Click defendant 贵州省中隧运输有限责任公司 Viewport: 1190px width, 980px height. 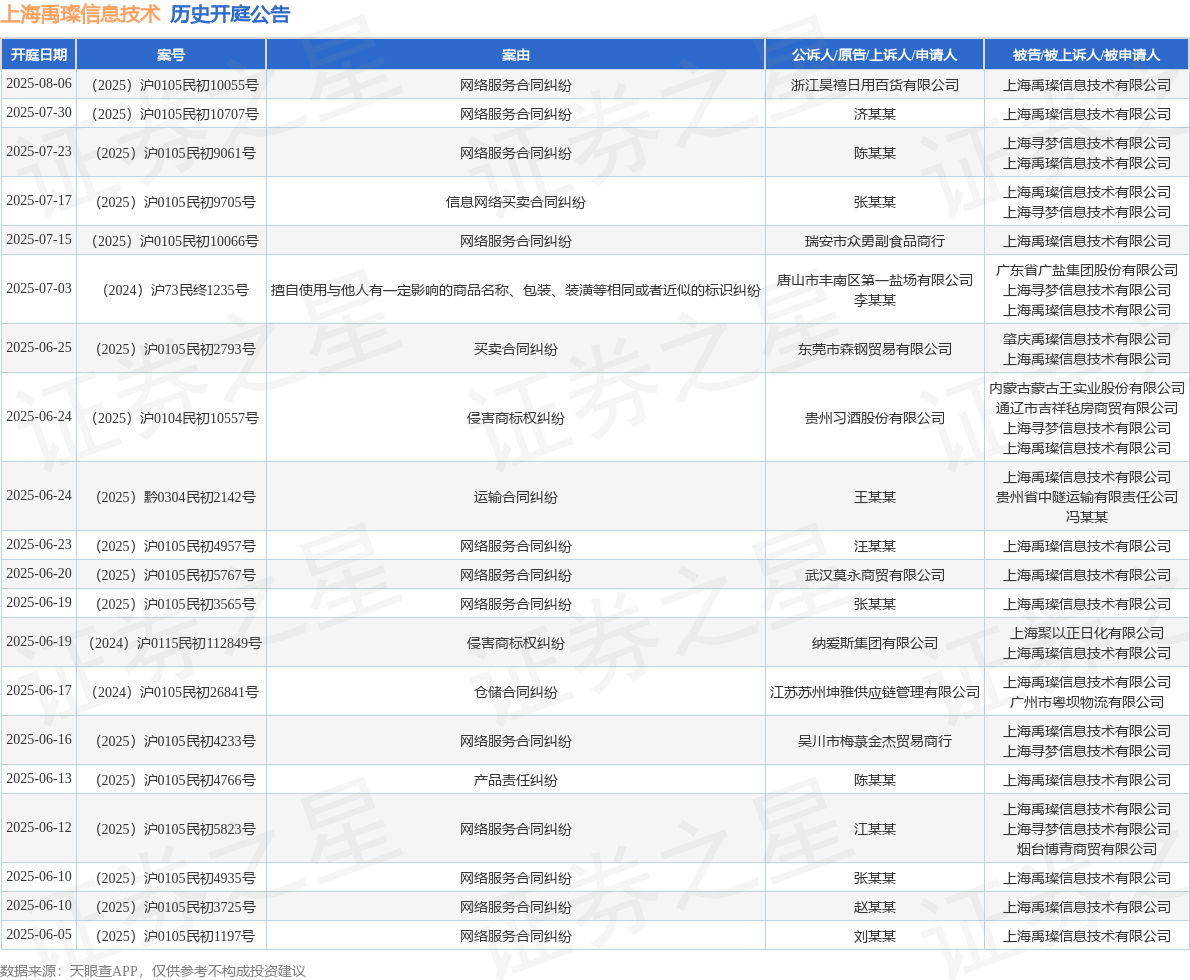pyautogui.click(x=1086, y=497)
